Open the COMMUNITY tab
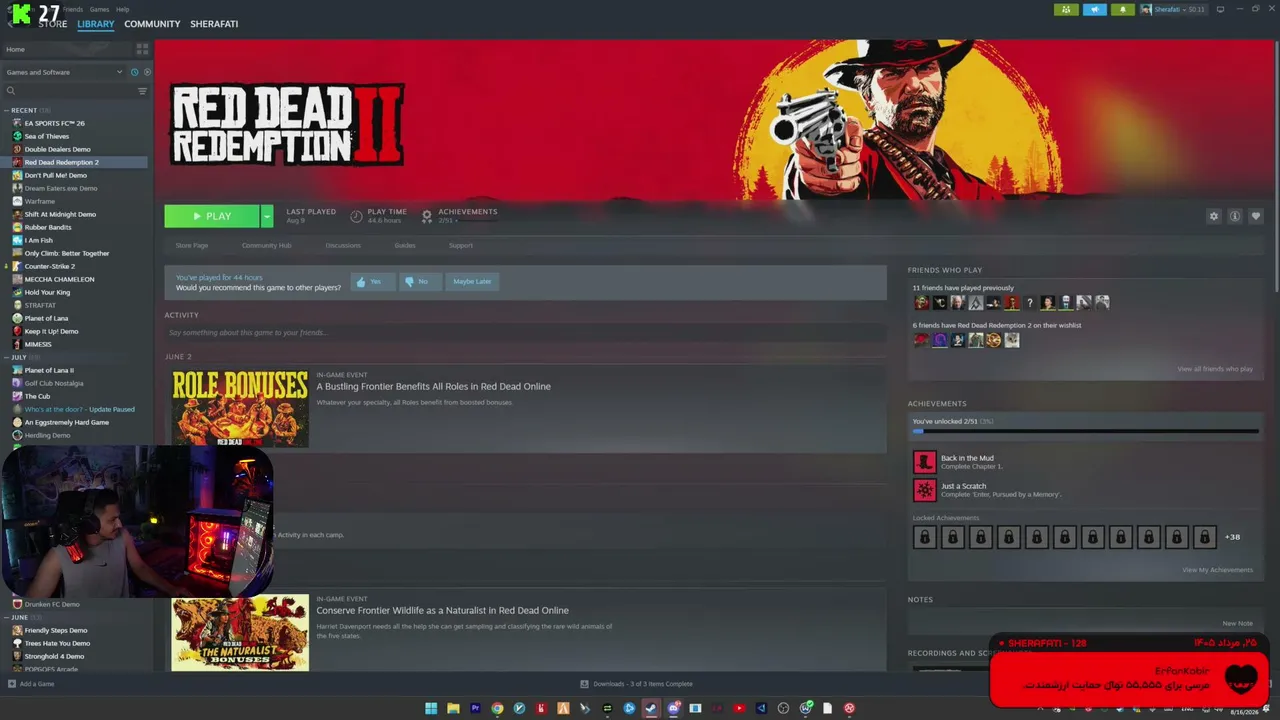This screenshot has width=1280, height=720. click(x=152, y=24)
